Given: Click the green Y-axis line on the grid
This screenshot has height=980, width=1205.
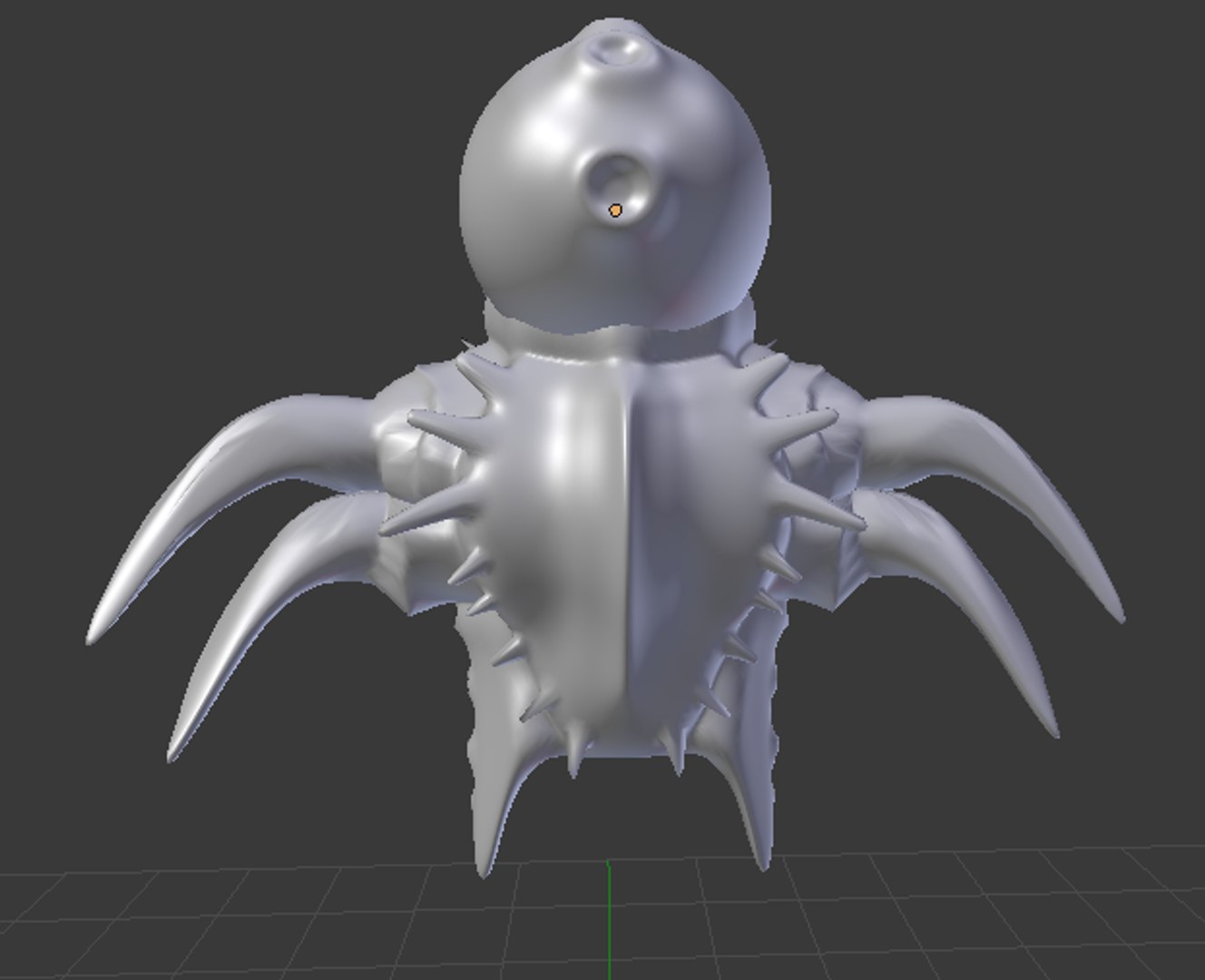Looking at the screenshot, I should [608, 919].
